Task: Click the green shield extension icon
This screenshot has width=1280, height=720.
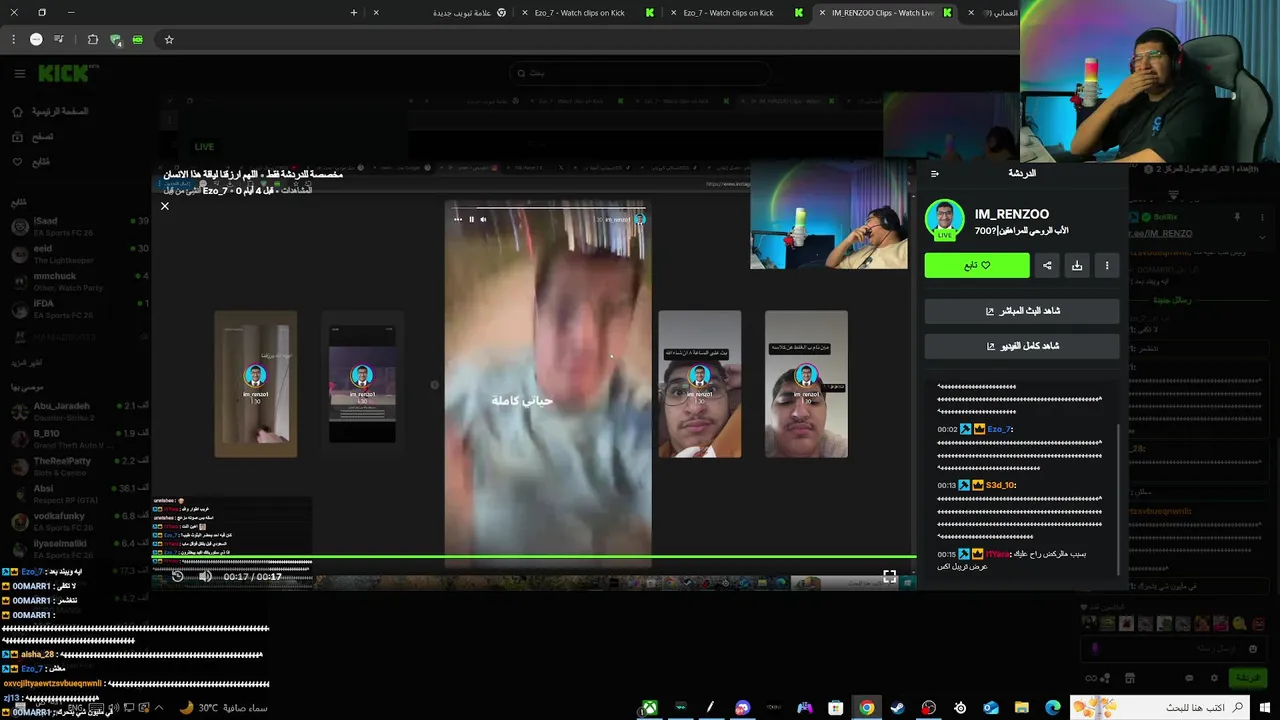Action: [x=116, y=40]
